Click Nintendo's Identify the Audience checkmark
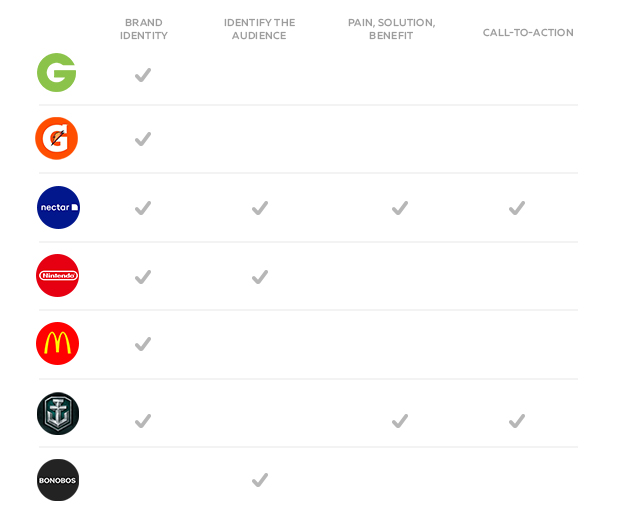This screenshot has width=630, height=520. (x=260, y=277)
